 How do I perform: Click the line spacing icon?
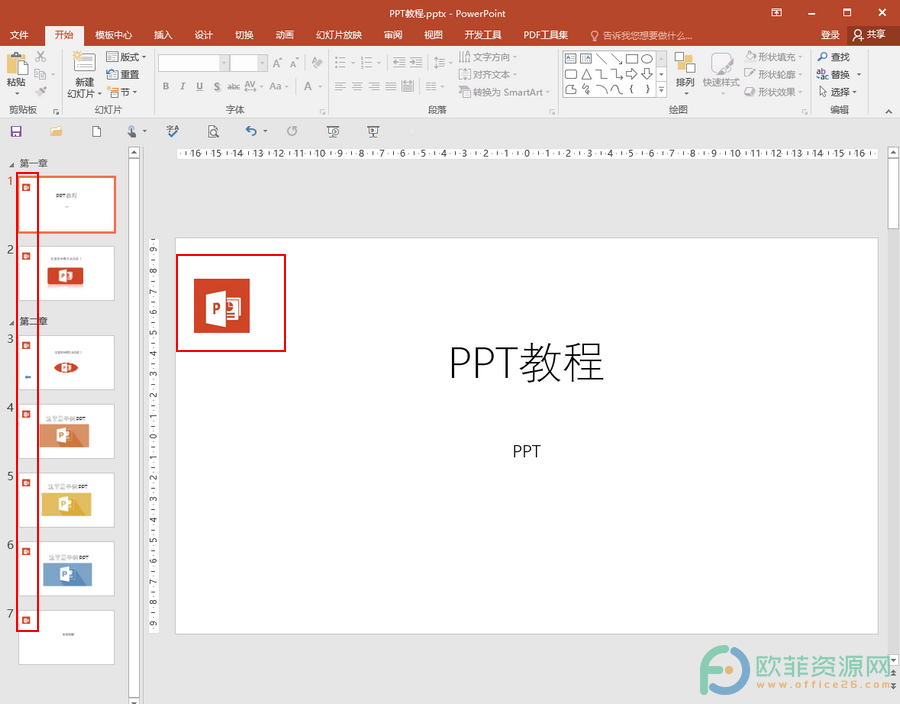tap(440, 63)
